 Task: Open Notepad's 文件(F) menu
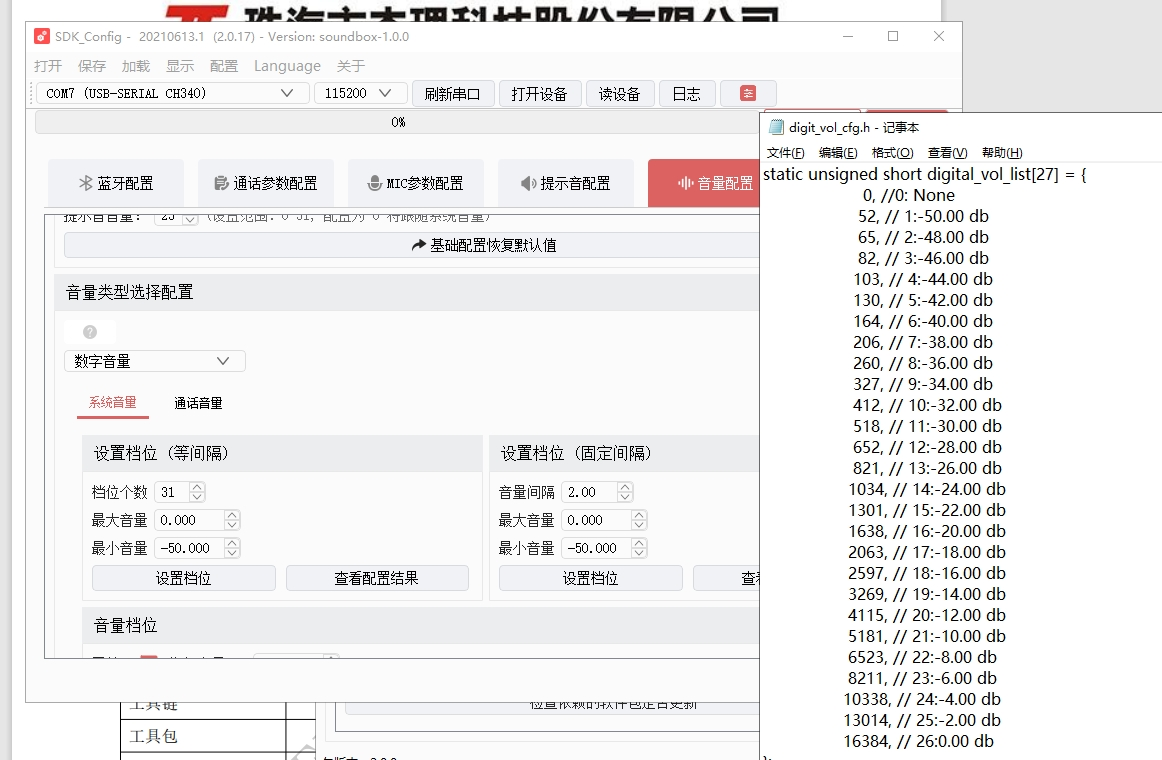pyautogui.click(x=786, y=153)
